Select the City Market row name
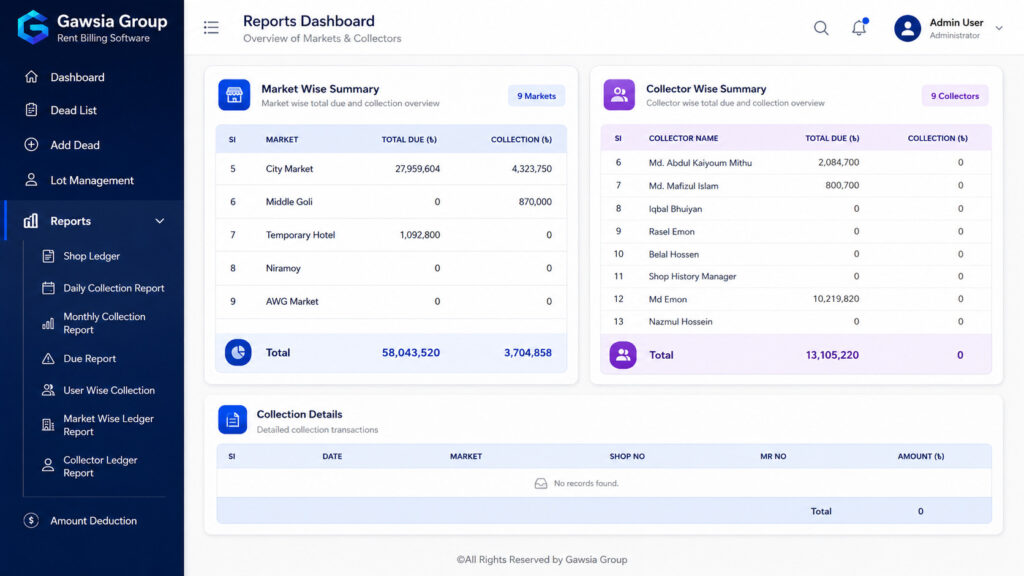 [289, 168]
